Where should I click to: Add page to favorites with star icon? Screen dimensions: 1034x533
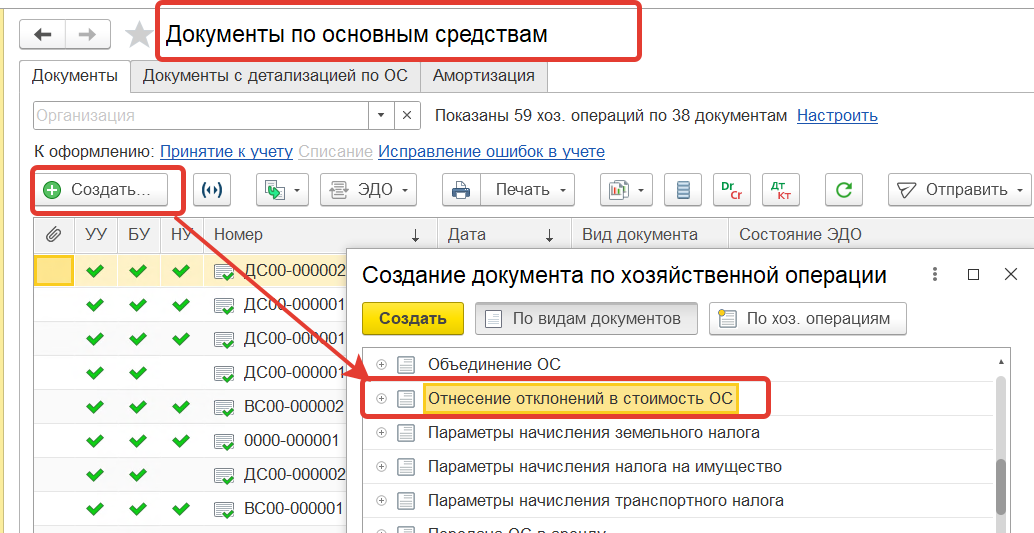click(x=138, y=34)
